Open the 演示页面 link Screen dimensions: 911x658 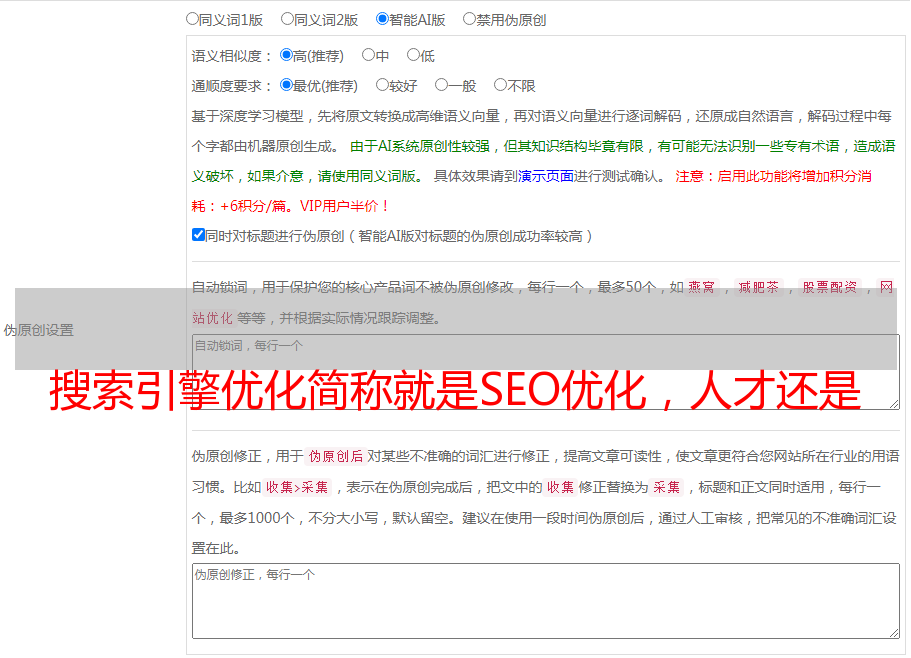[546, 176]
